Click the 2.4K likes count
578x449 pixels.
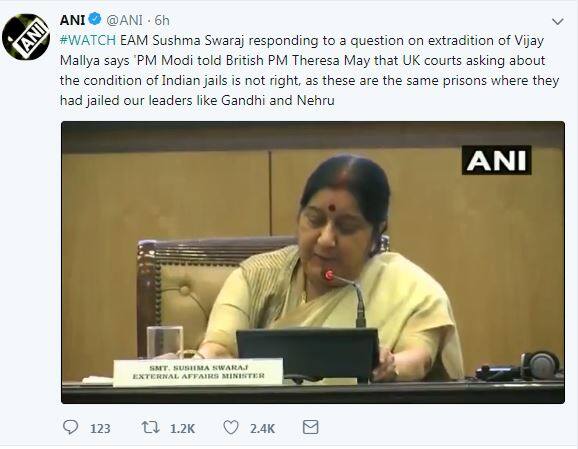(262, 429)
